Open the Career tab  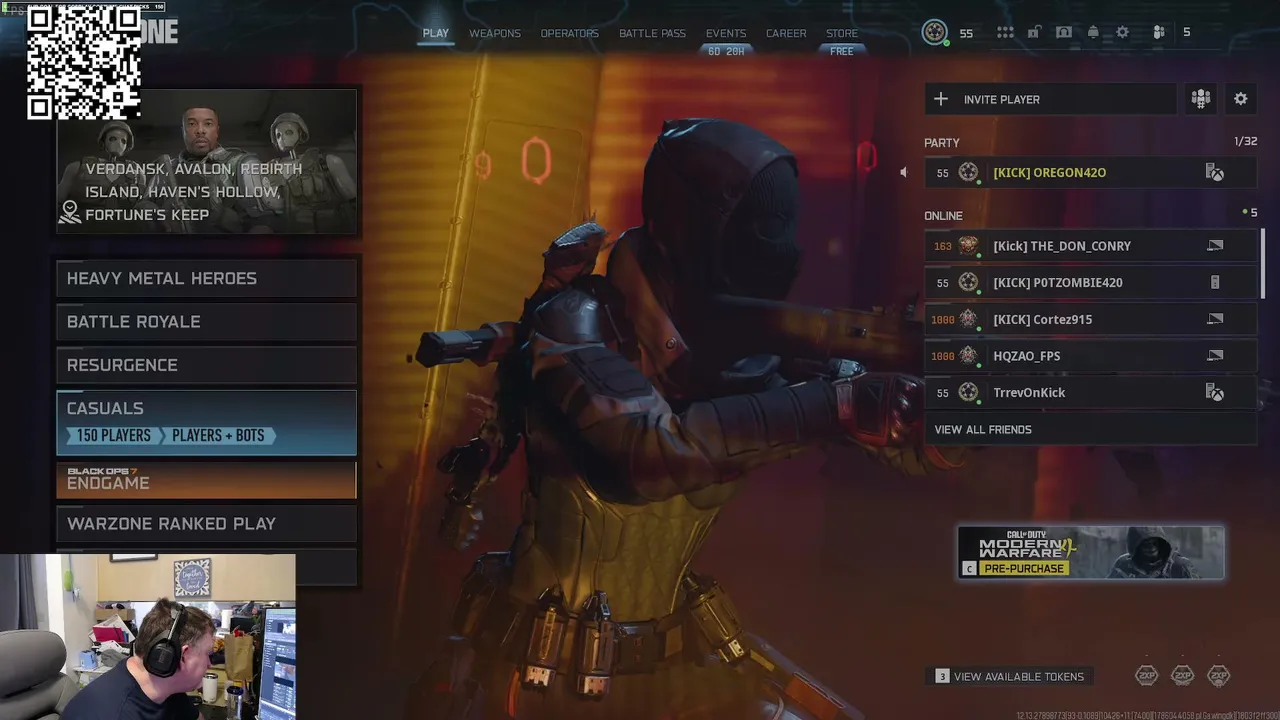(x=786, y=33)
